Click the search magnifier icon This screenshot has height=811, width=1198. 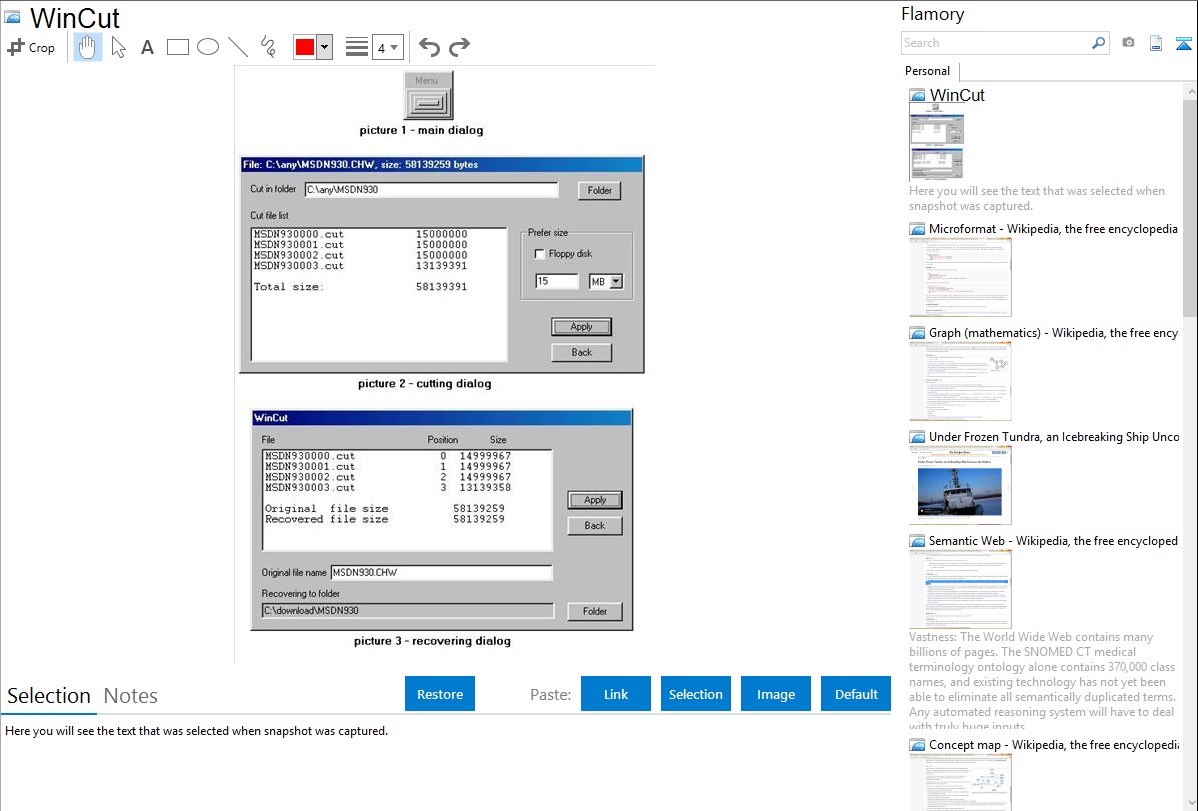tap(1099, 43)
